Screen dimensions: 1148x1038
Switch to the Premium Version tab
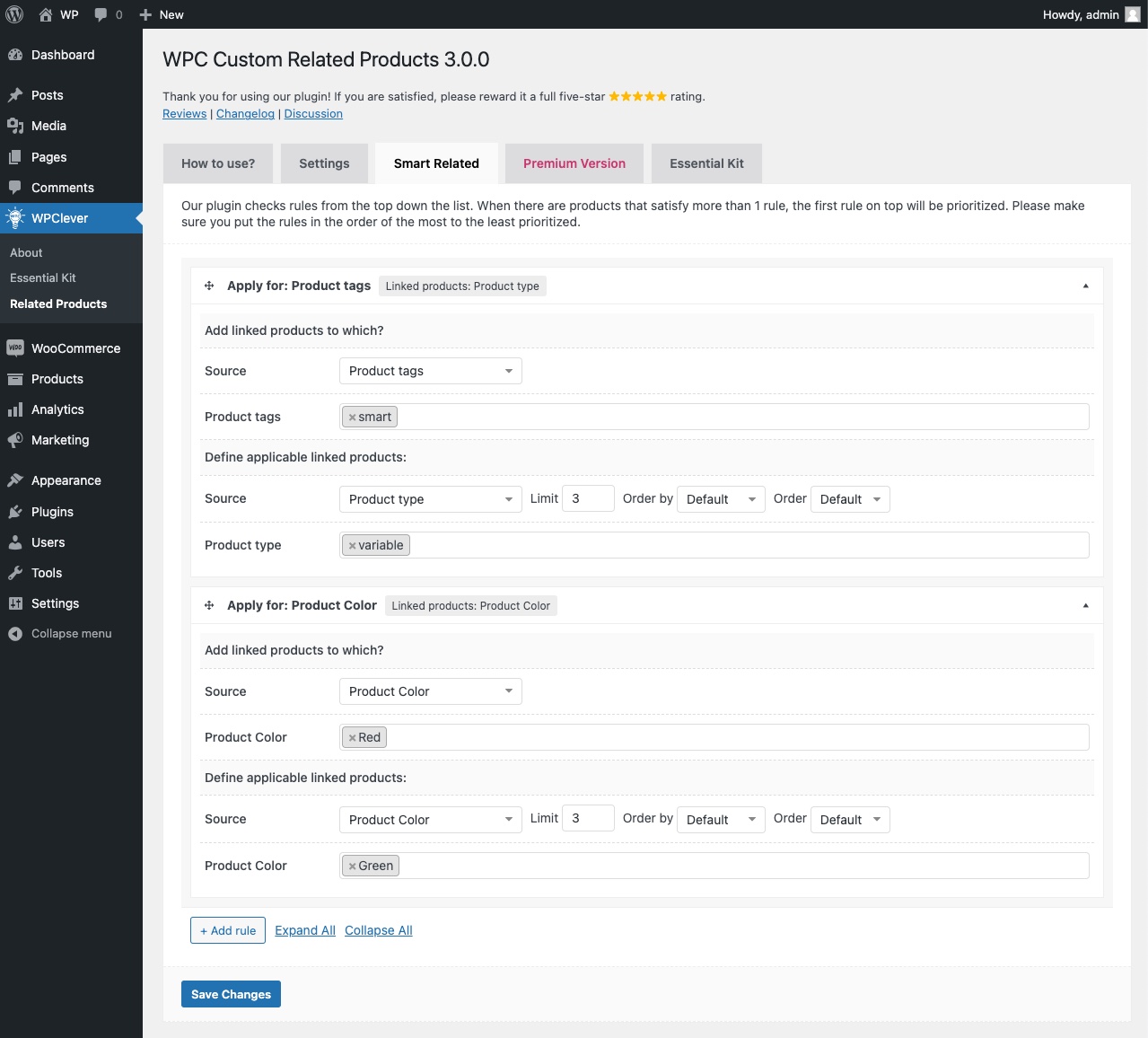574,163
